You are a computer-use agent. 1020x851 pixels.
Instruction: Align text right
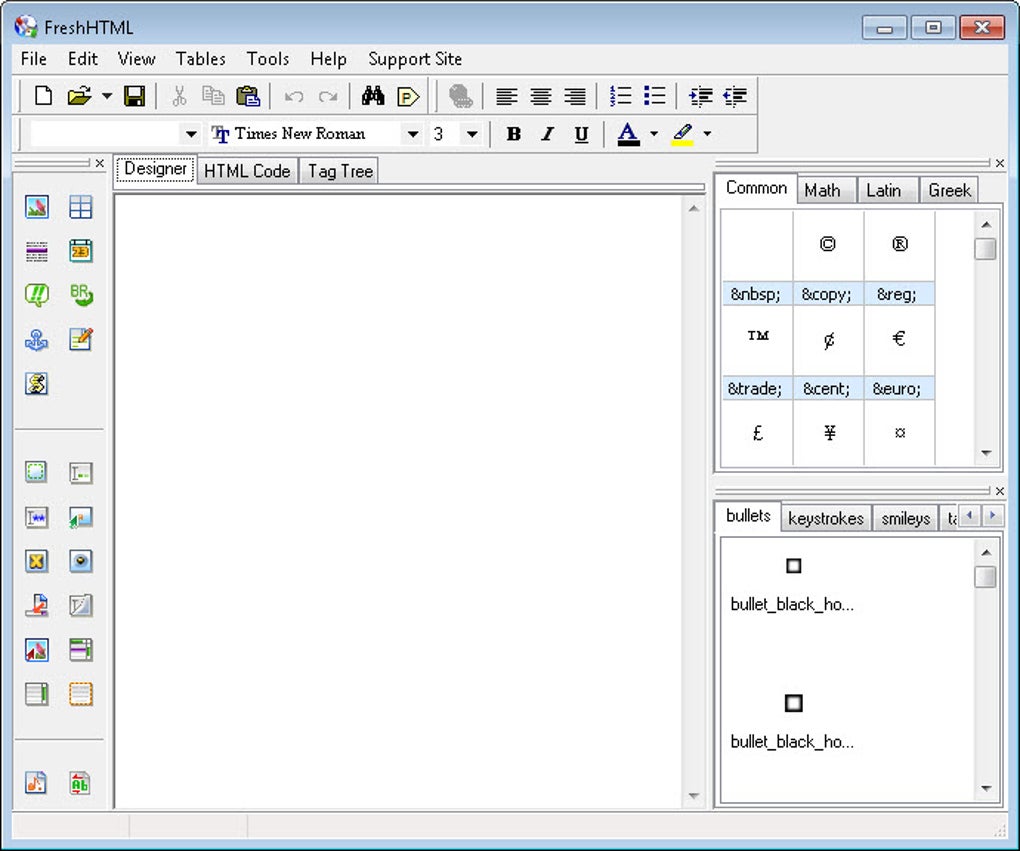[x=574, y=96]
